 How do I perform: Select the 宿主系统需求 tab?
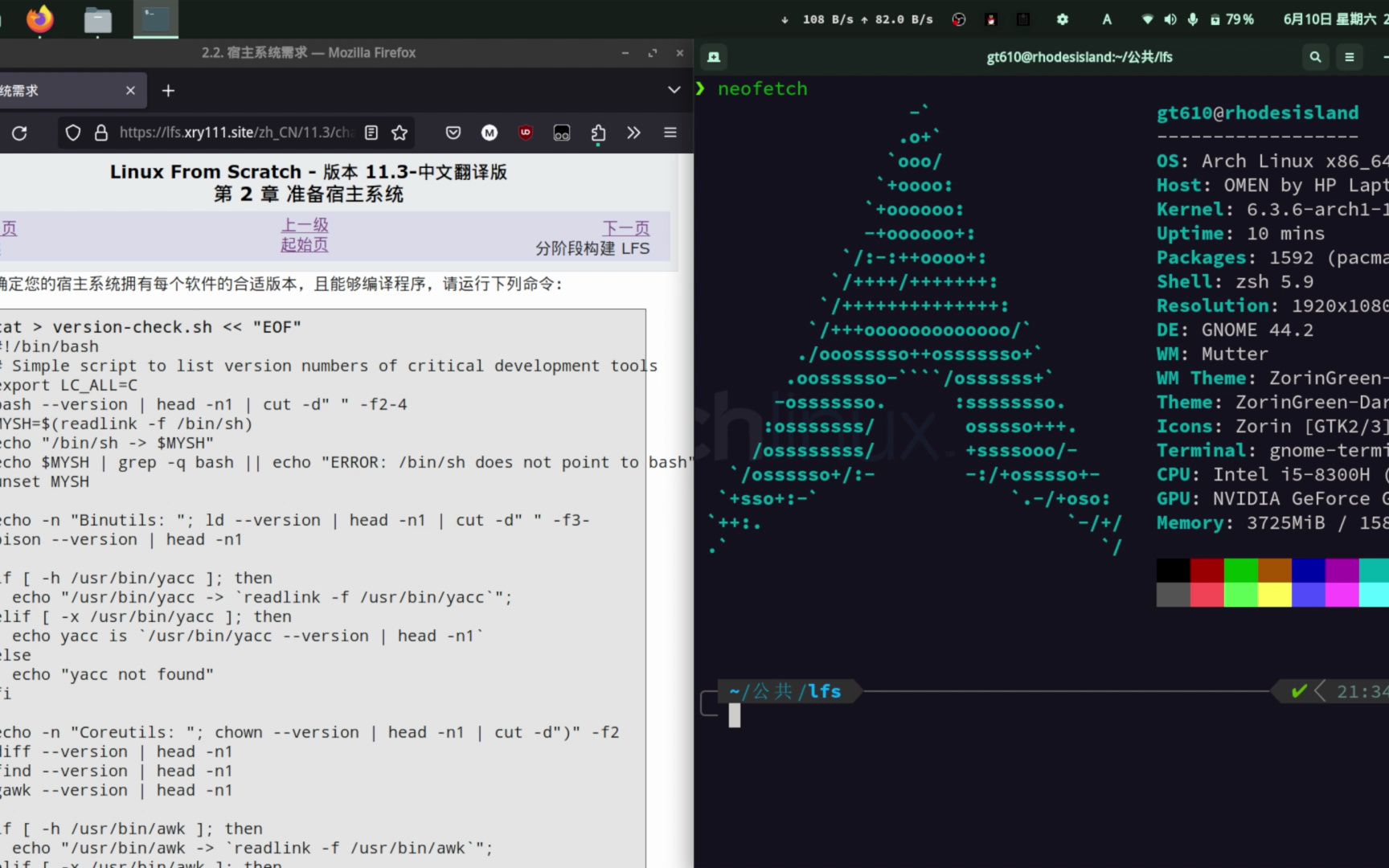click(x=59, y=91)
